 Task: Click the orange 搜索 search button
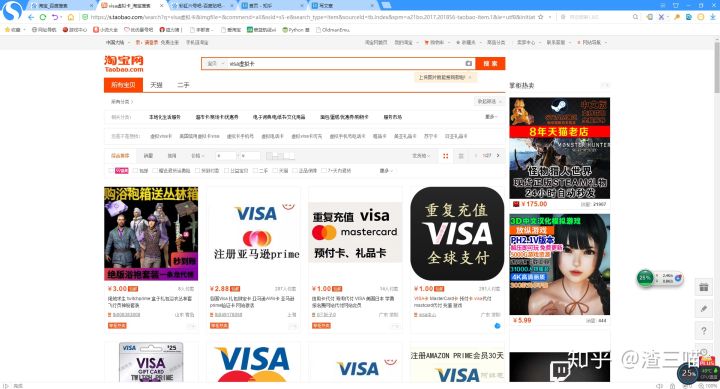490,63
